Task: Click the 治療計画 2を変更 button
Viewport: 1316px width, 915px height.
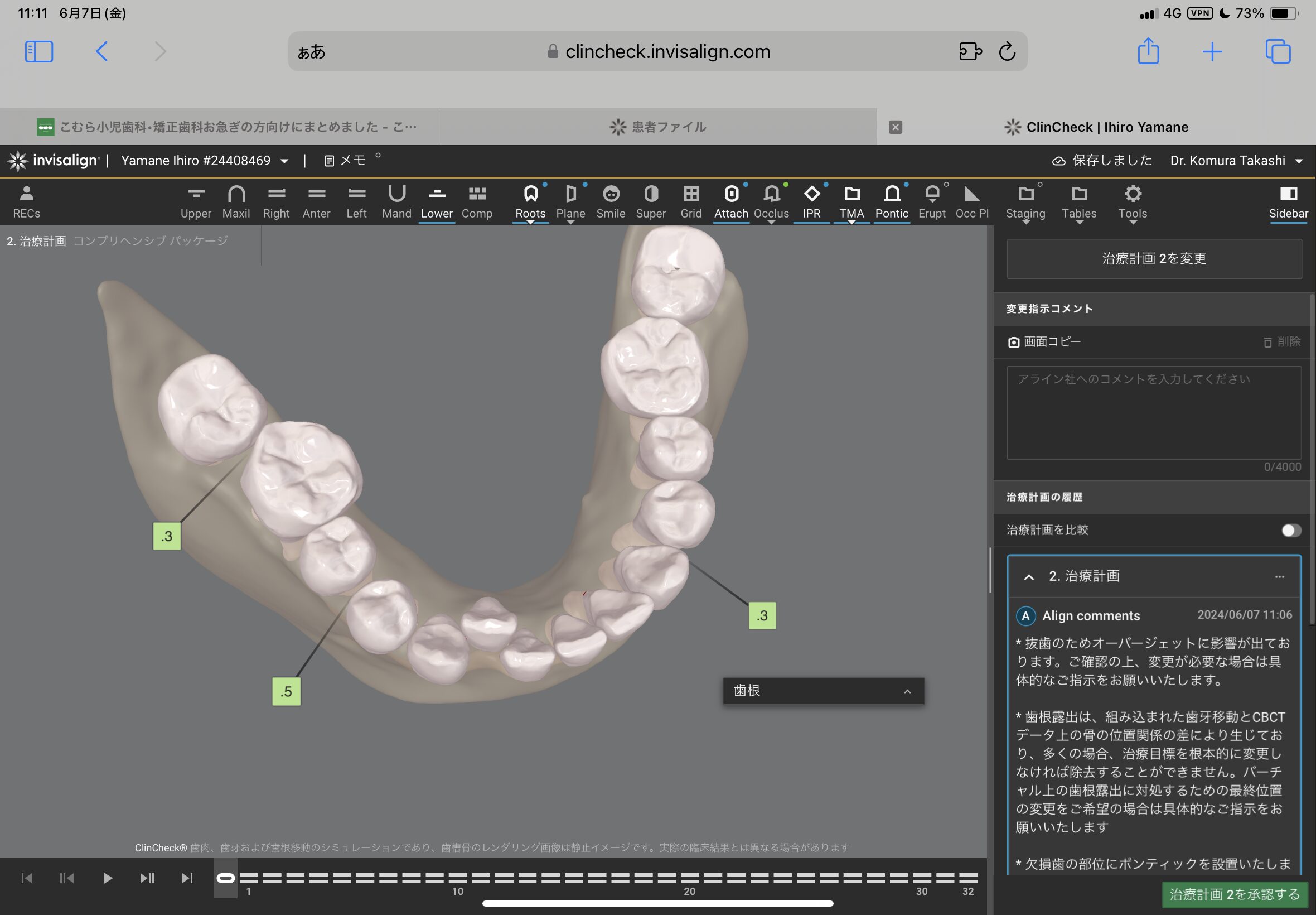Action: pyautogui.click(x=1154, y=258)
